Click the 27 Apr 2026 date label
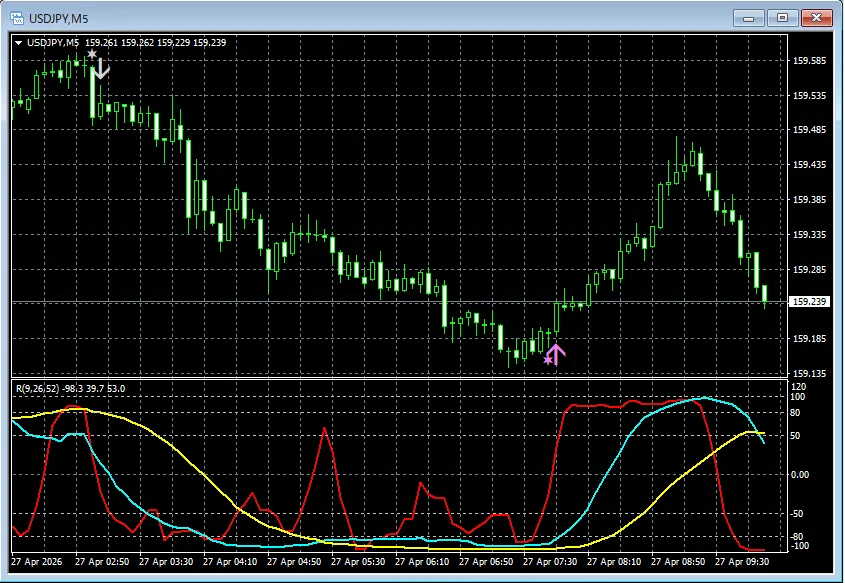The height and width of the screenshot is (583, 845). coord(37,563)
